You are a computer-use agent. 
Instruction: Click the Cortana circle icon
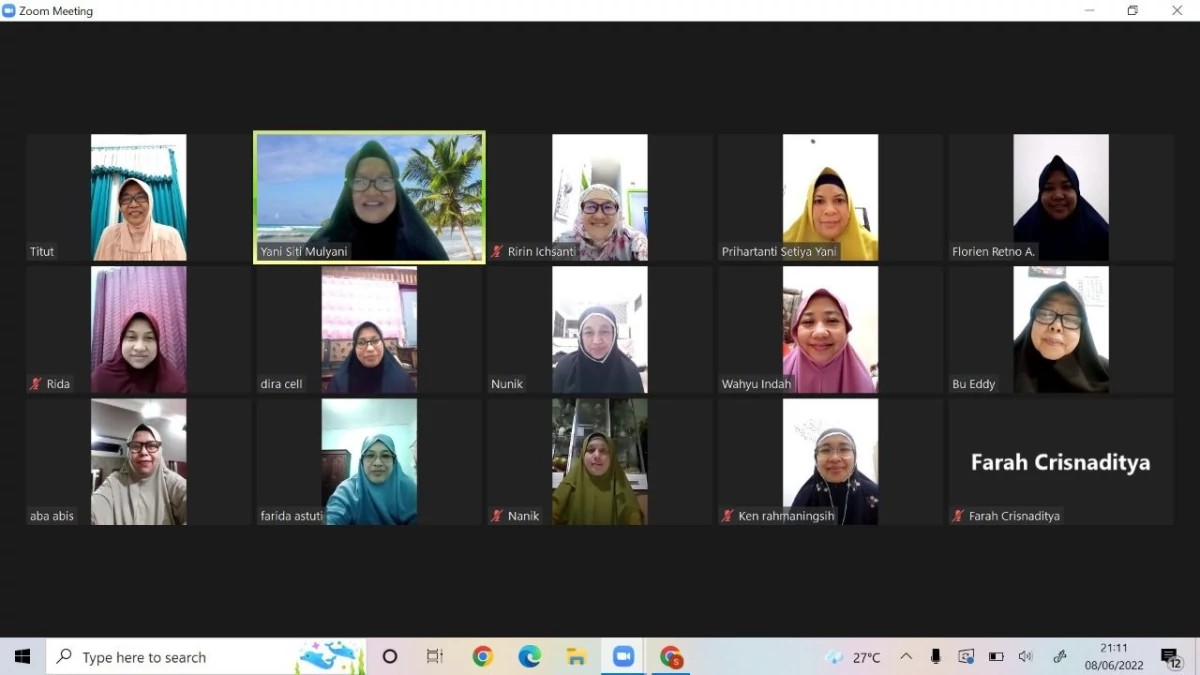tap(390, 657)
